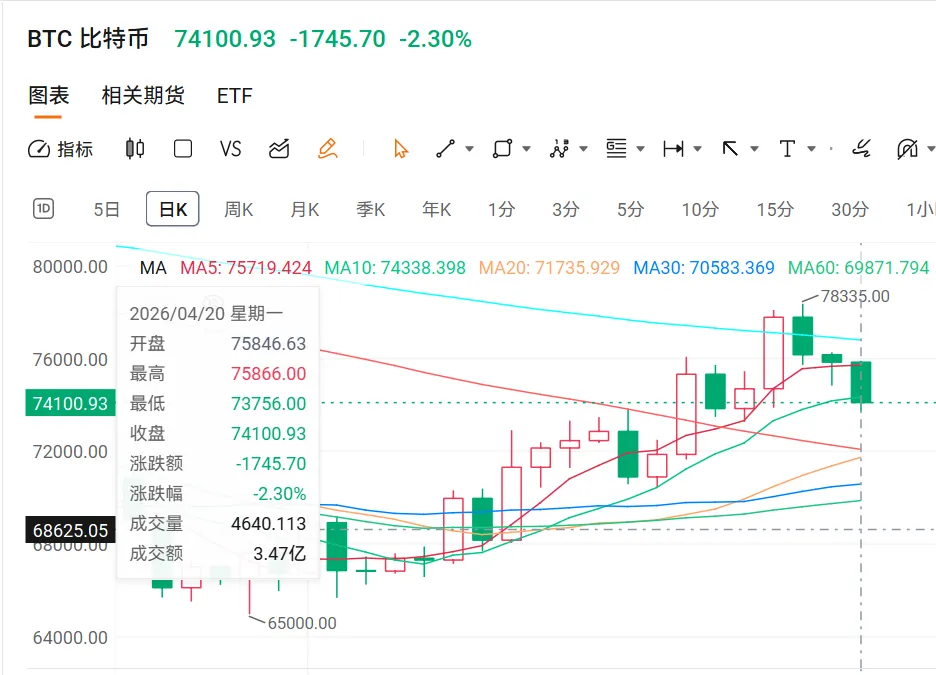Click the MA20: 71735.929 legend value

[x=549, y=268]
